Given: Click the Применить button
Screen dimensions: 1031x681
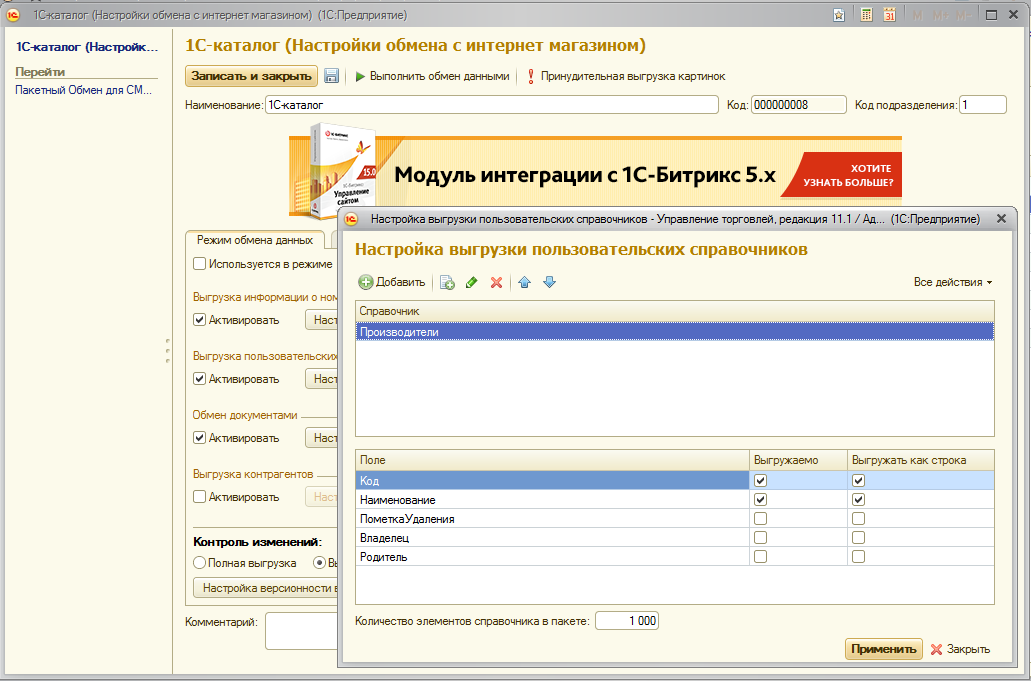Looking at the screenshot, I should (883, 649).
